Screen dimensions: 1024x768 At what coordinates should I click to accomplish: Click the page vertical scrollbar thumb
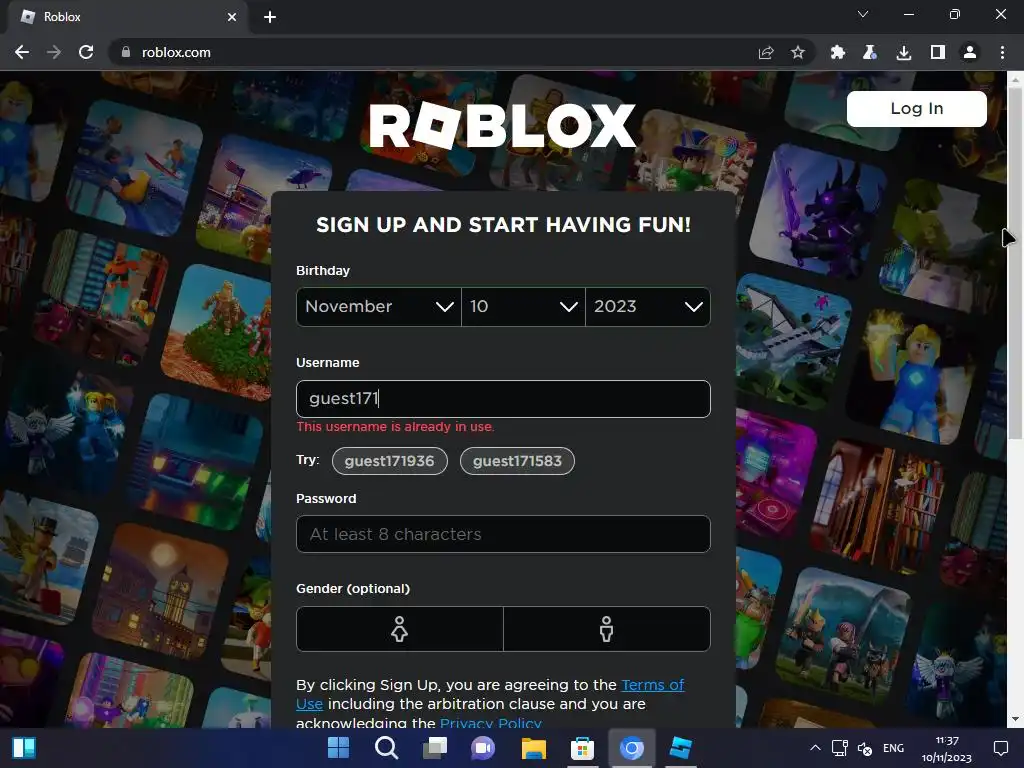tap(1015, 261)
